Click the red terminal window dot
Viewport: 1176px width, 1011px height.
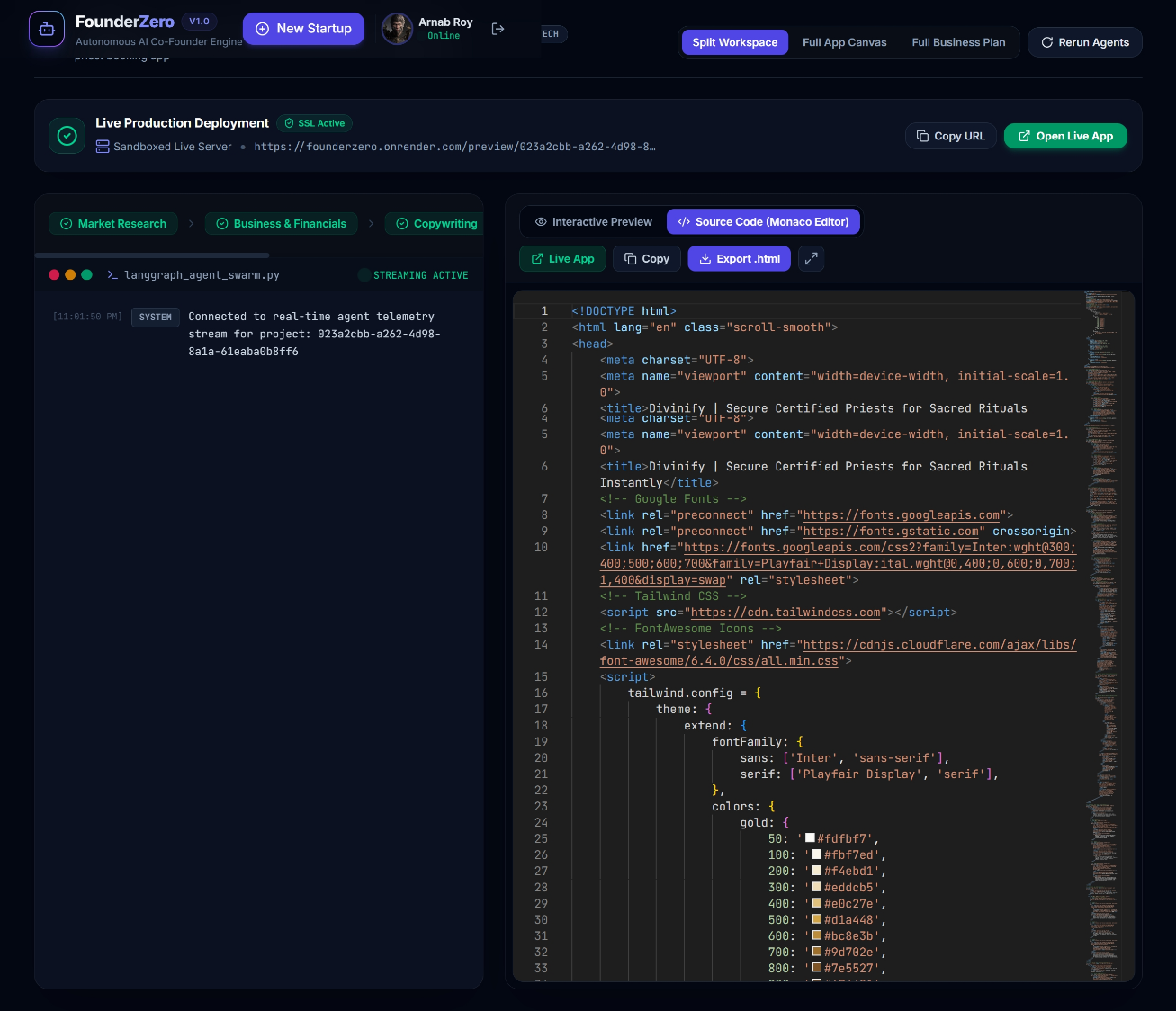point(54,275)
